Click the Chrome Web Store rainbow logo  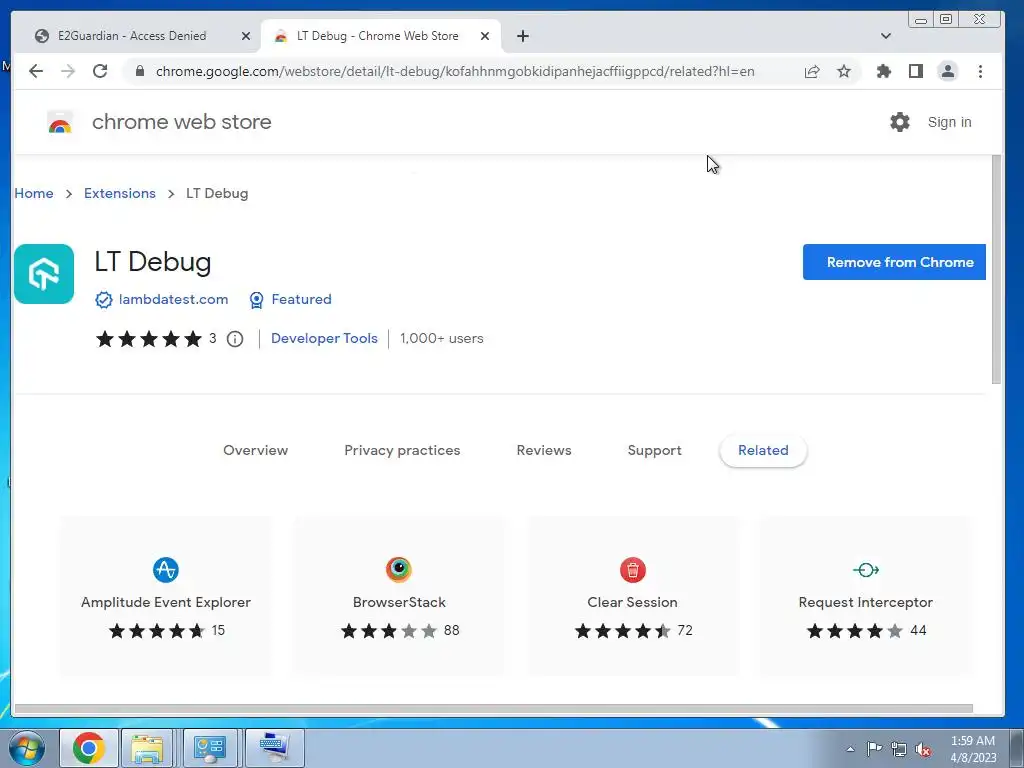[59, 122]
